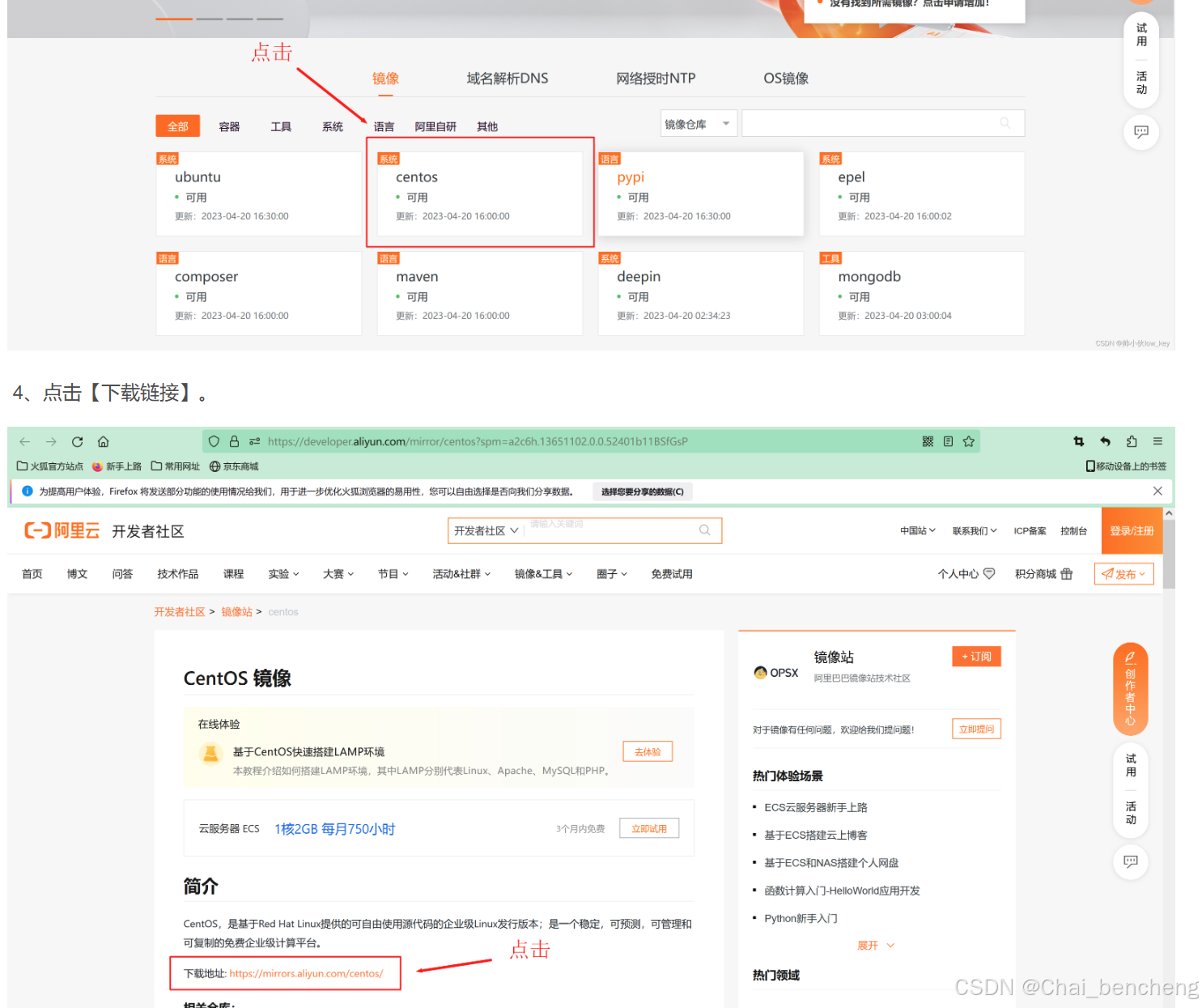
Task: Click the 立即提问 button
Action: click(x=976, y=729)
